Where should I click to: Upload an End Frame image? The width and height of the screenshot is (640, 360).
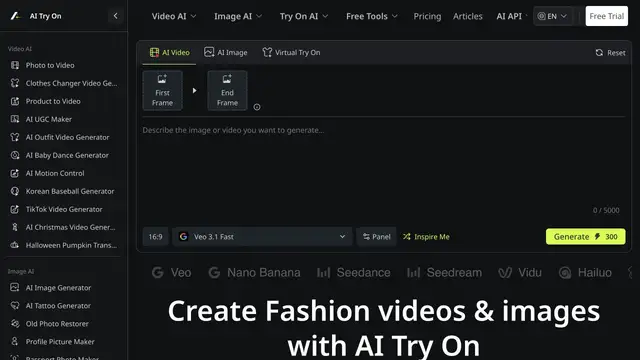click(x=227, y=90)
